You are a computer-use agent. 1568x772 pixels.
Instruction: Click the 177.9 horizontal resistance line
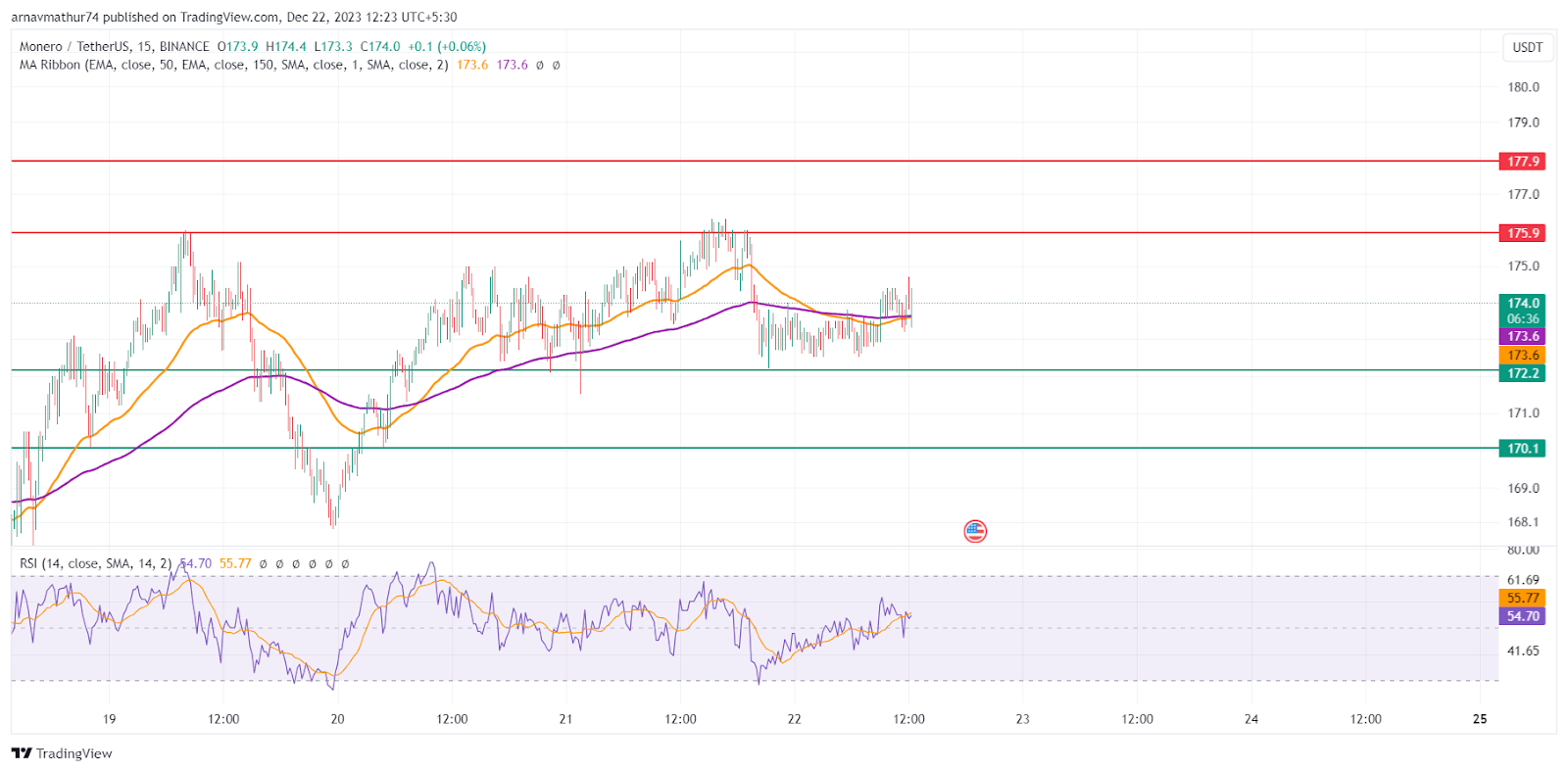[x=755, y=161]
